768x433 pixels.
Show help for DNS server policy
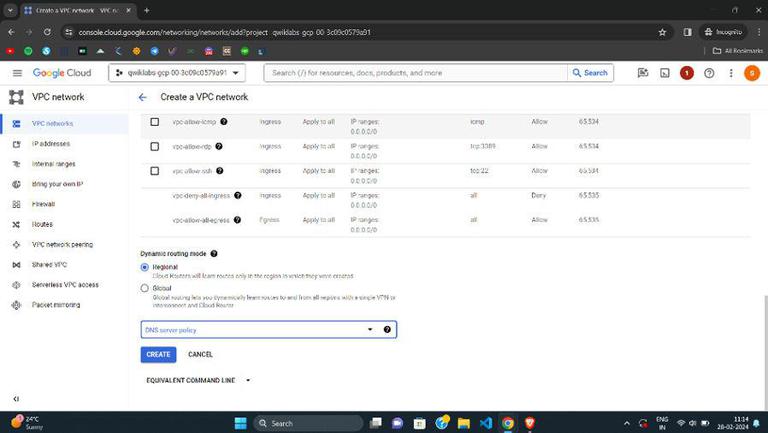387,330
